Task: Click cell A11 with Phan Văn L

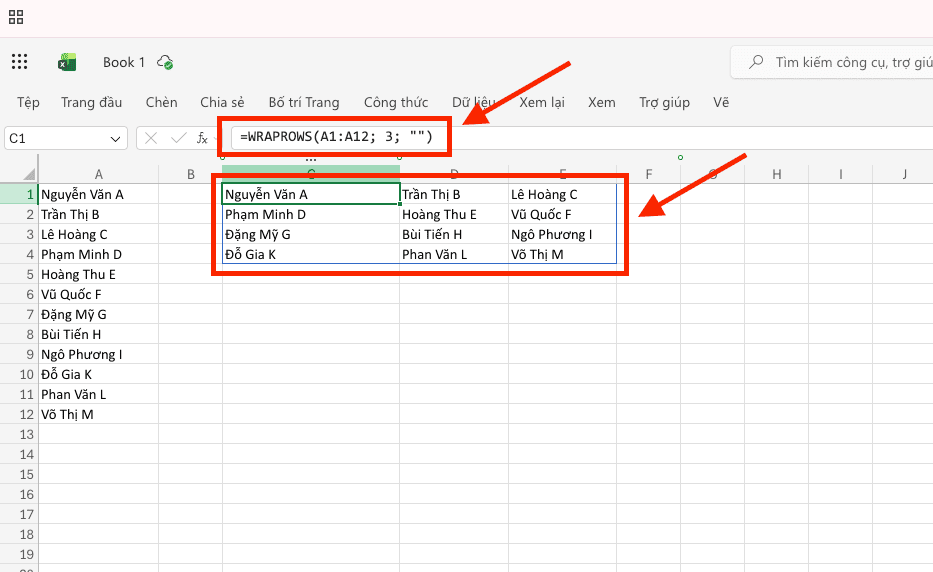Action: pyautogui.click(x=99, y=395)
